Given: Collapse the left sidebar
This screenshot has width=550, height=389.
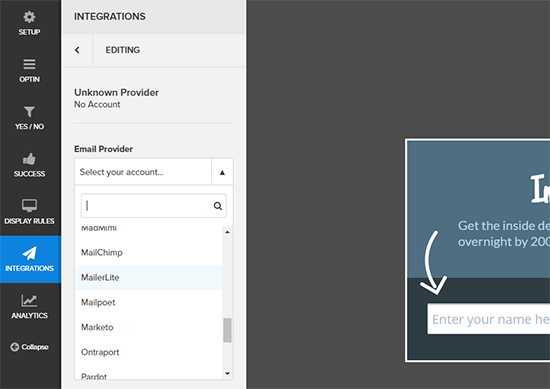Looking at the screenshot, I should pos(29,347).
